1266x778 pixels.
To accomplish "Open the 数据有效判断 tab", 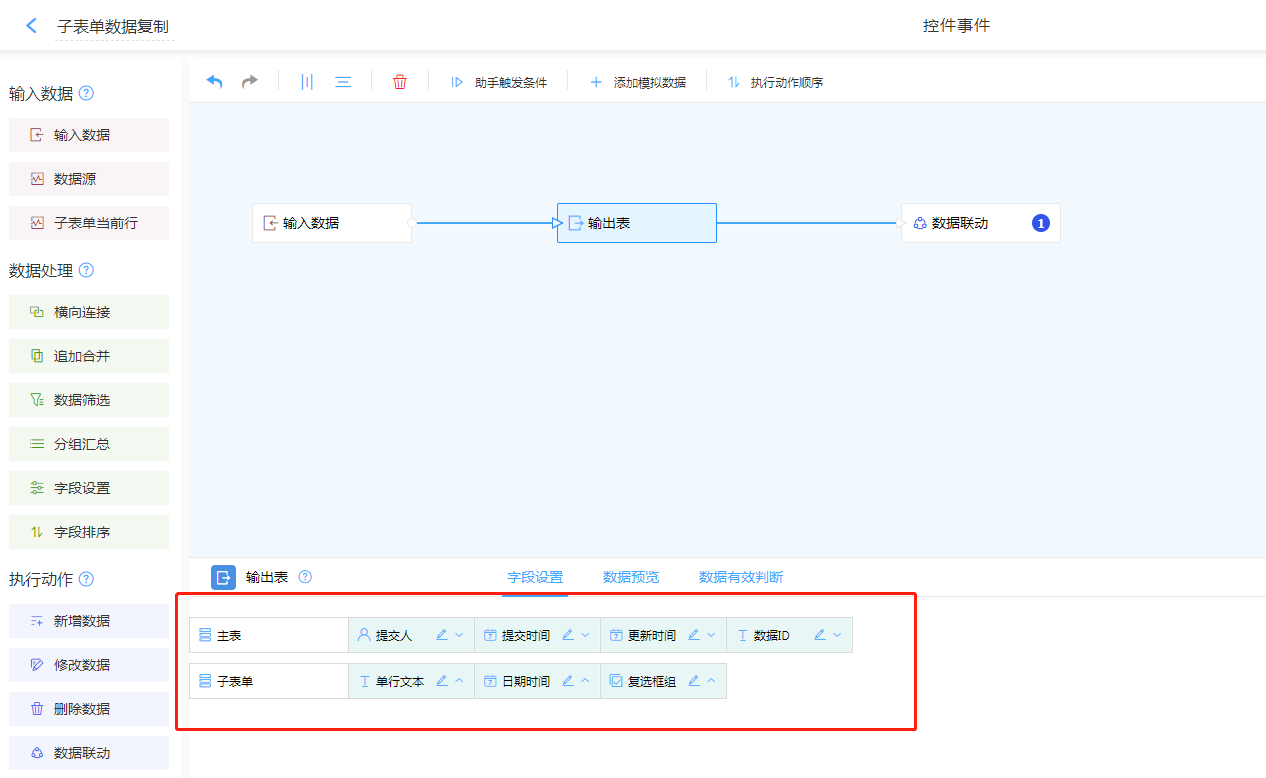I will coord(741,577).
